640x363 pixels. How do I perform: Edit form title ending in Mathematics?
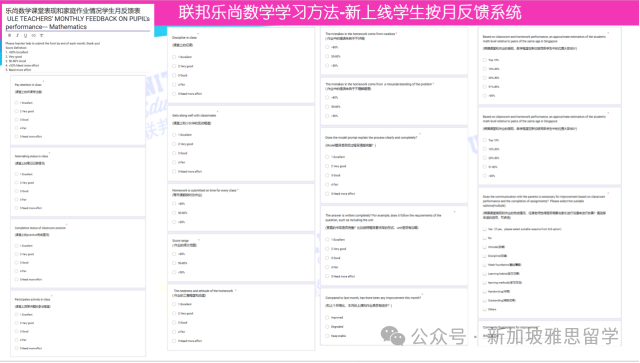click(78, 19)
